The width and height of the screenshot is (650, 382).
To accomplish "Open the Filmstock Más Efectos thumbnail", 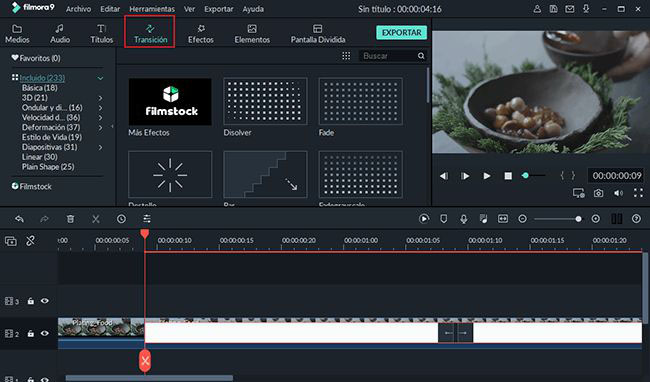I will point(170,102).
